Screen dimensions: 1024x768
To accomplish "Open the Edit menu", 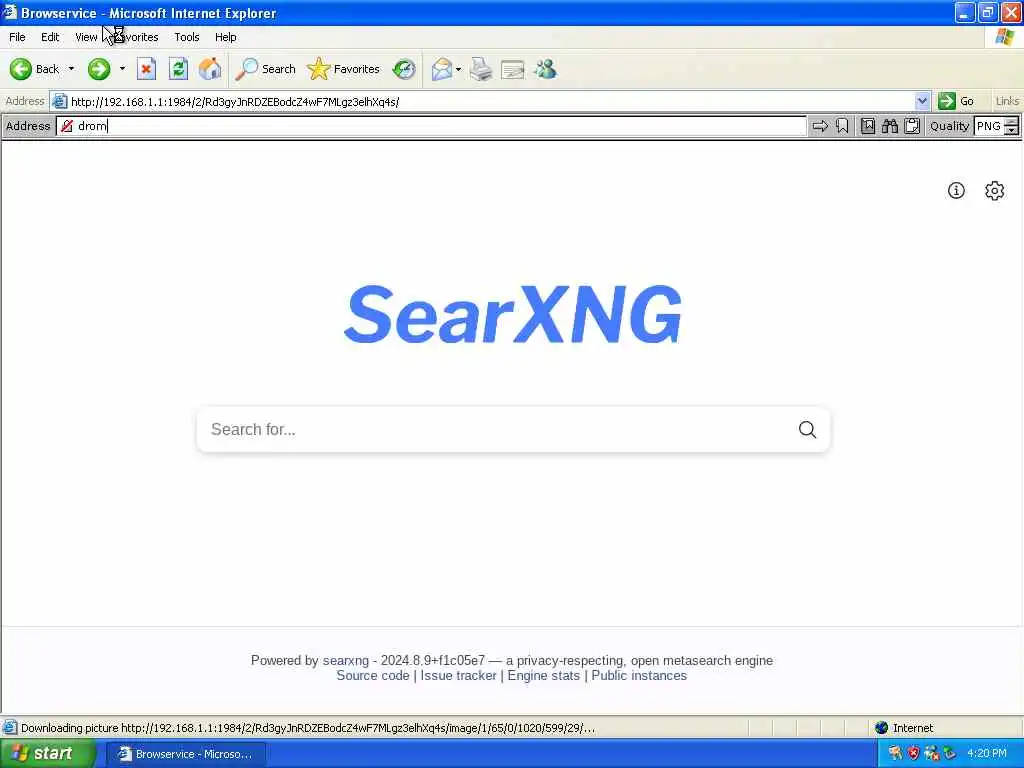I will click(x=50, y=37).
